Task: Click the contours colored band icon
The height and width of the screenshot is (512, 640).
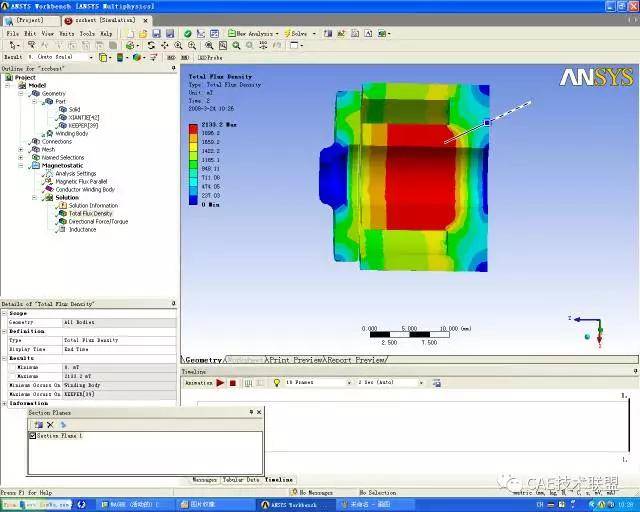Action: (x=120, y=58)
